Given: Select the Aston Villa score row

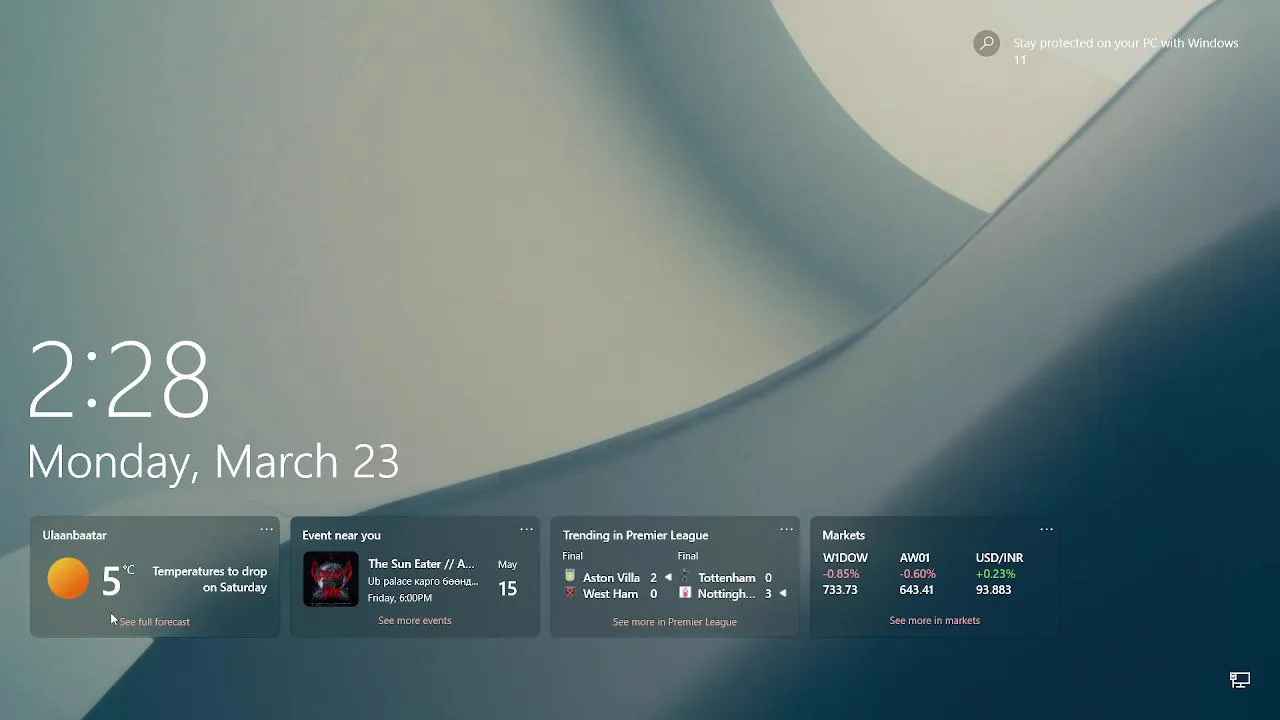Looking at the screenshot, I should point(616,578).
